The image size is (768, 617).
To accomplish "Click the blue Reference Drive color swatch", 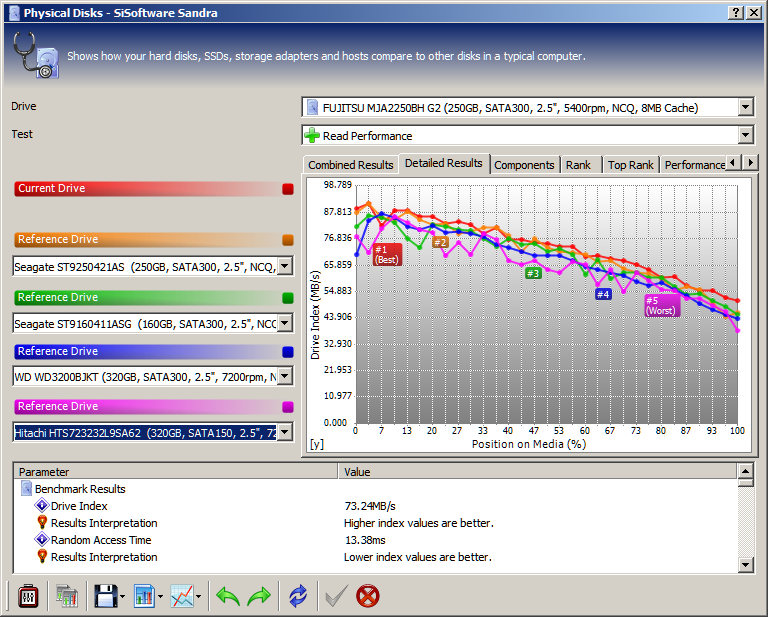I will tap(288, 352).
